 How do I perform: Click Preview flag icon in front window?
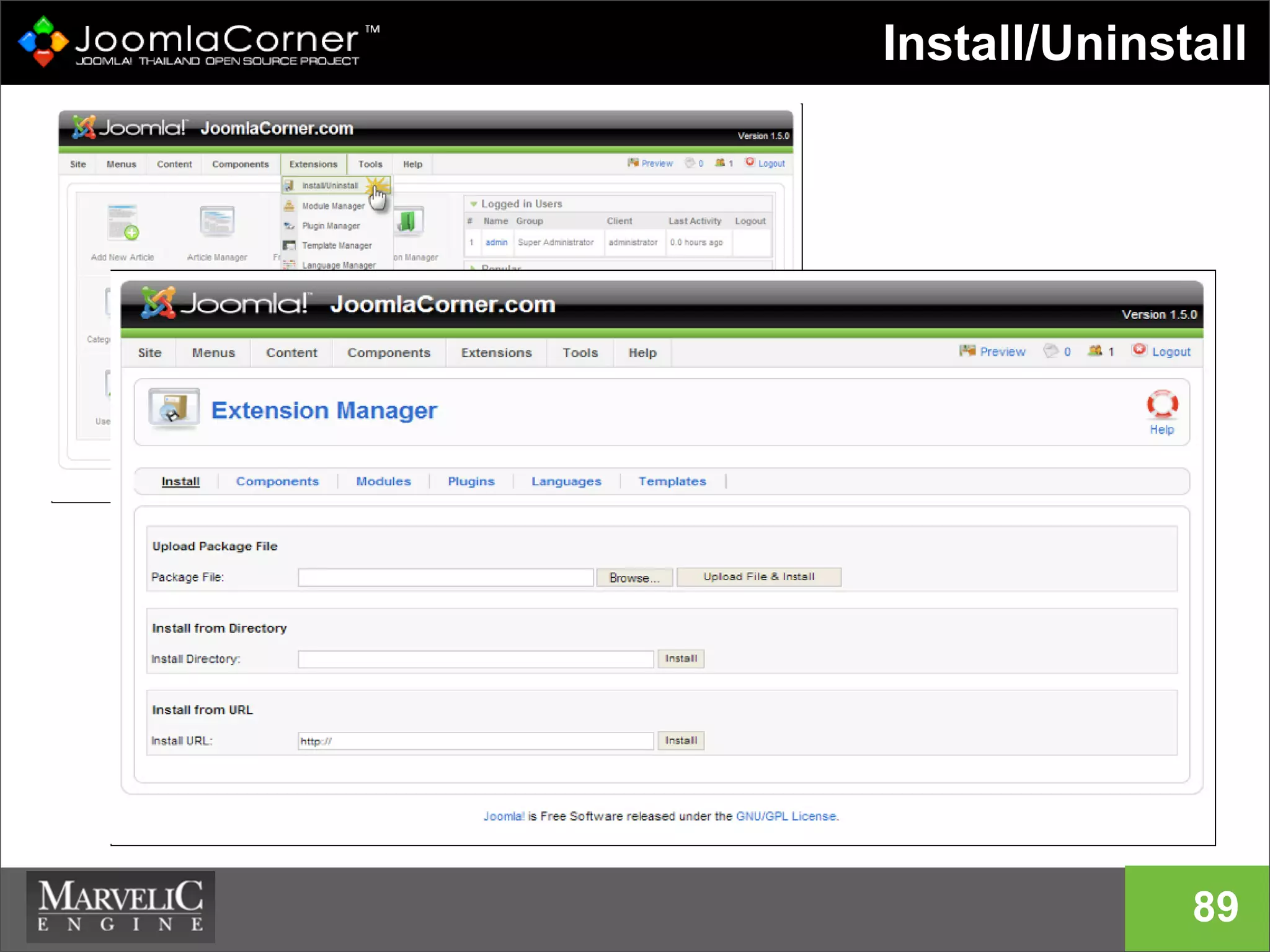967,351
